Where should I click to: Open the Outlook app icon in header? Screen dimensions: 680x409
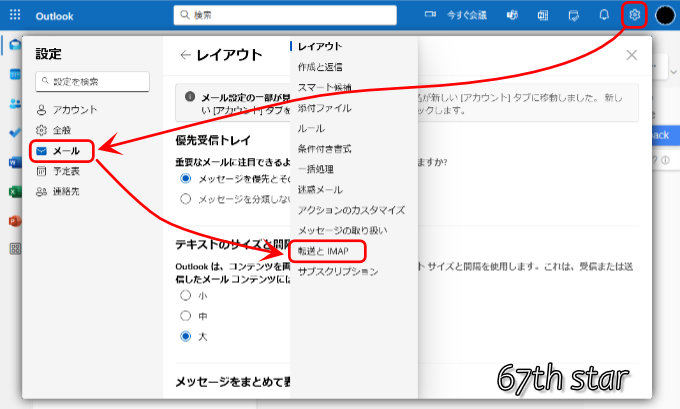click(x=543, y=16)
